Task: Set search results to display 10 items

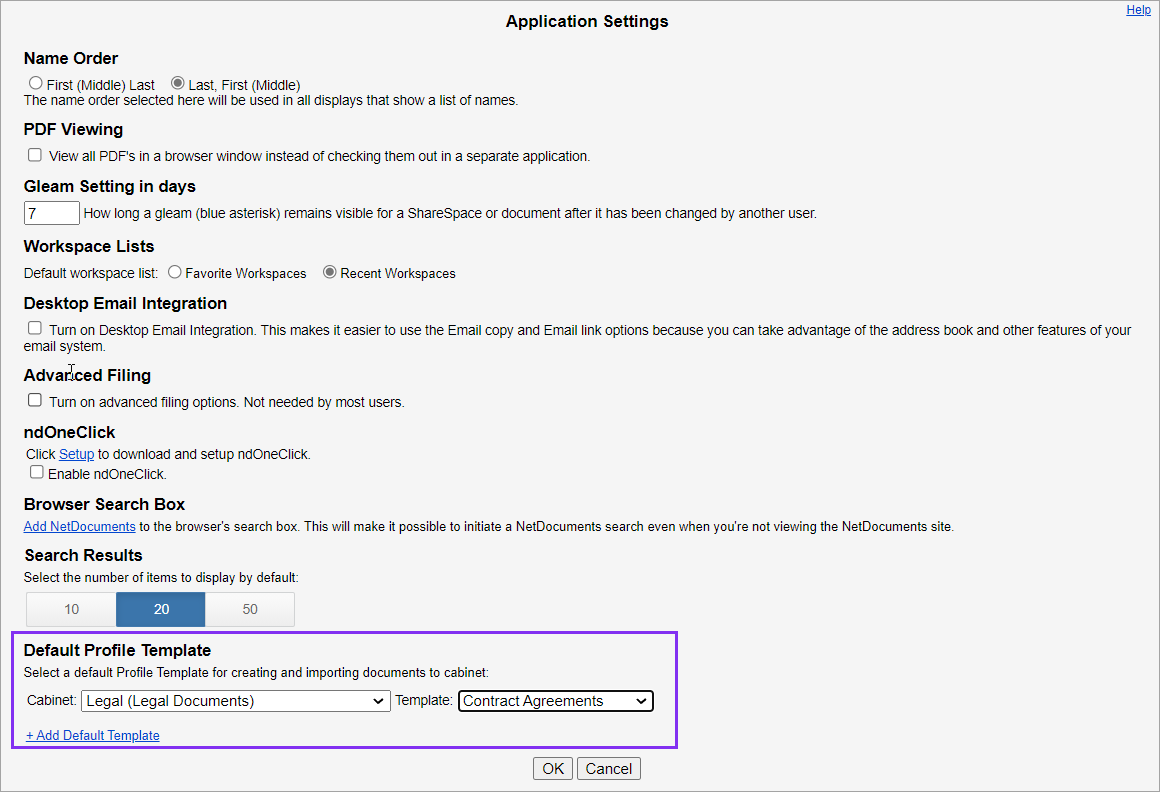Action: (70, 609)
